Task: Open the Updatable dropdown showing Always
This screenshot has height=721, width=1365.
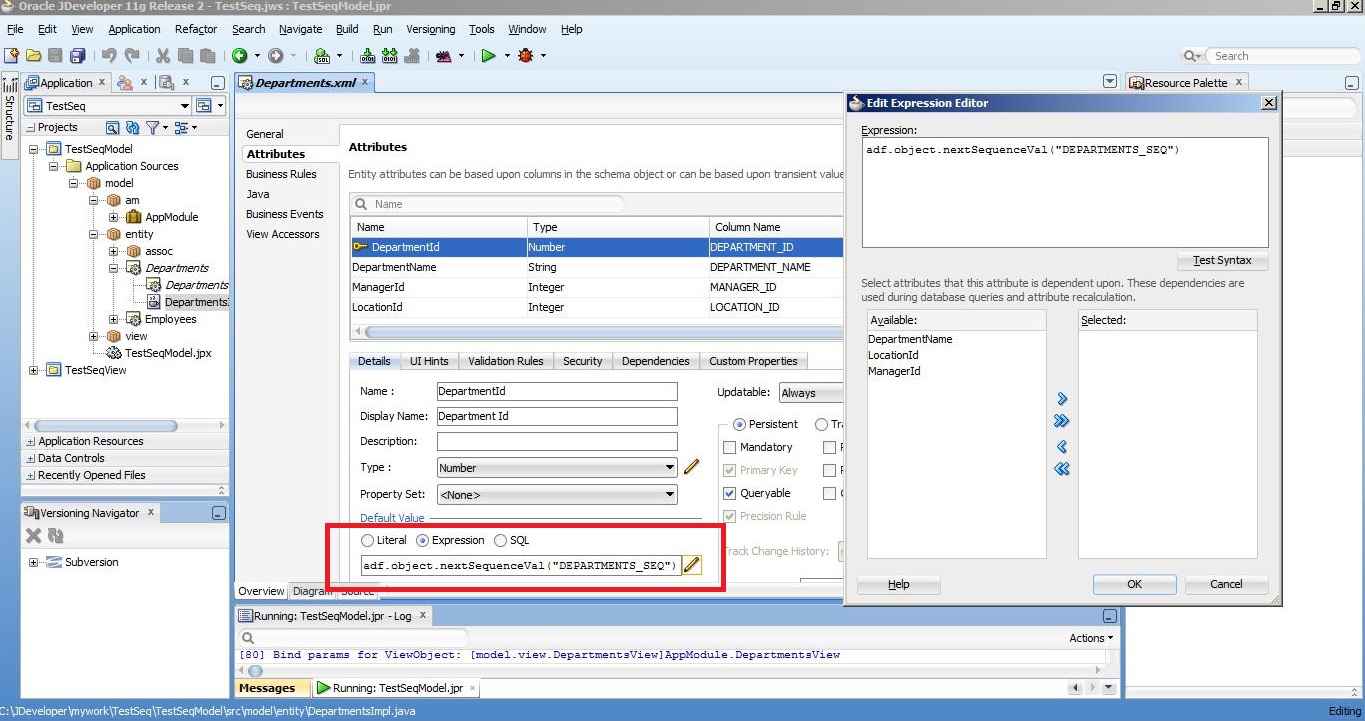Action: pyautogui.click(x=809, y=393)
